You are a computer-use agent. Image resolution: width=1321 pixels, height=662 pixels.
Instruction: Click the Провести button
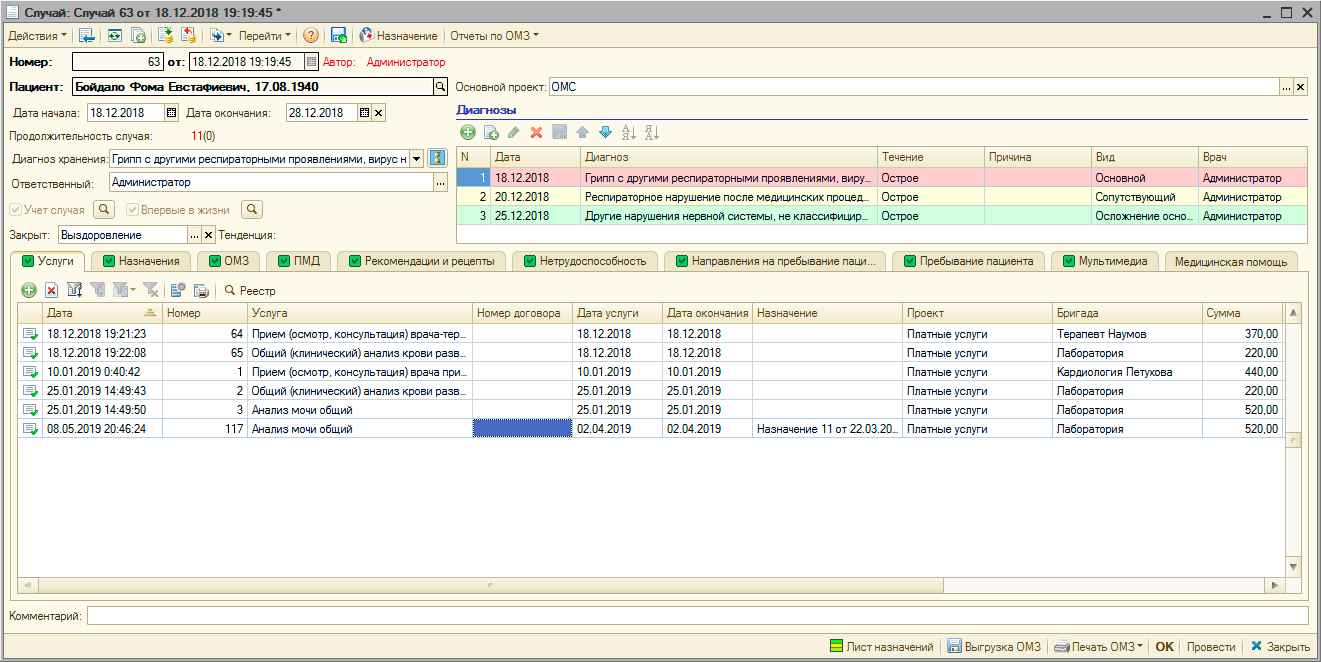[x=1211, y=647]
